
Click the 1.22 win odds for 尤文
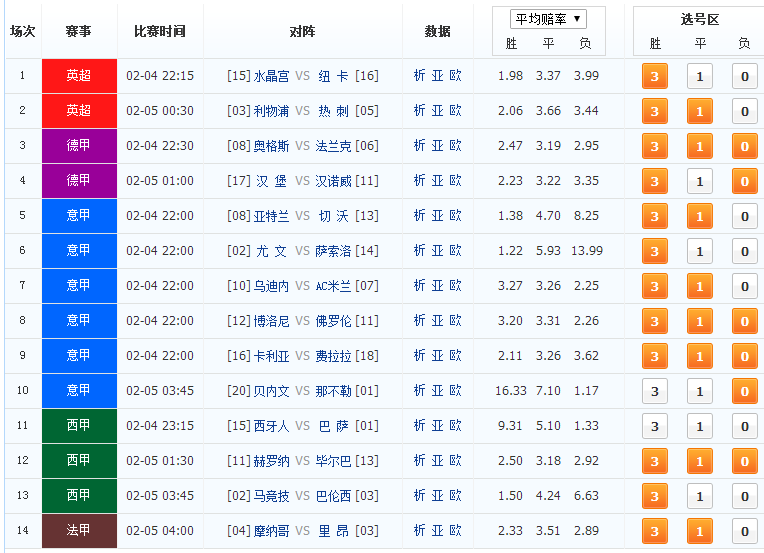pos(510,251)
